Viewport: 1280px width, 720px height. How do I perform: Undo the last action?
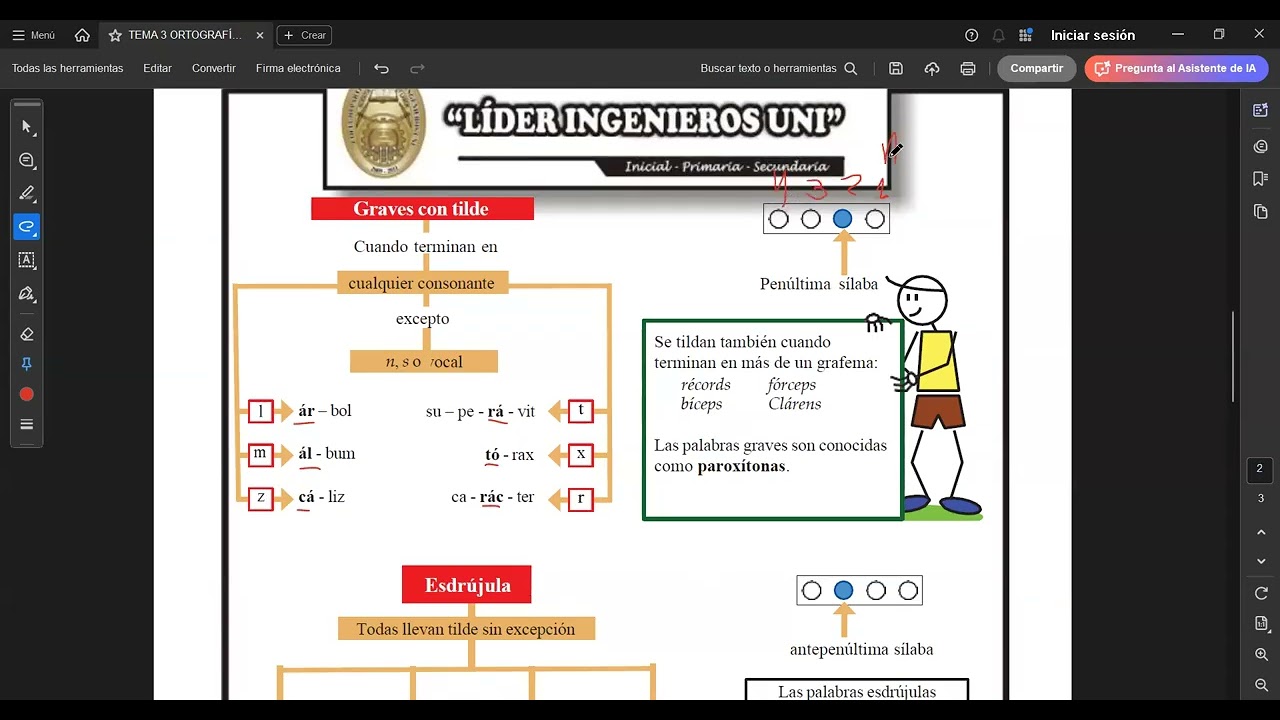[381, 68]
